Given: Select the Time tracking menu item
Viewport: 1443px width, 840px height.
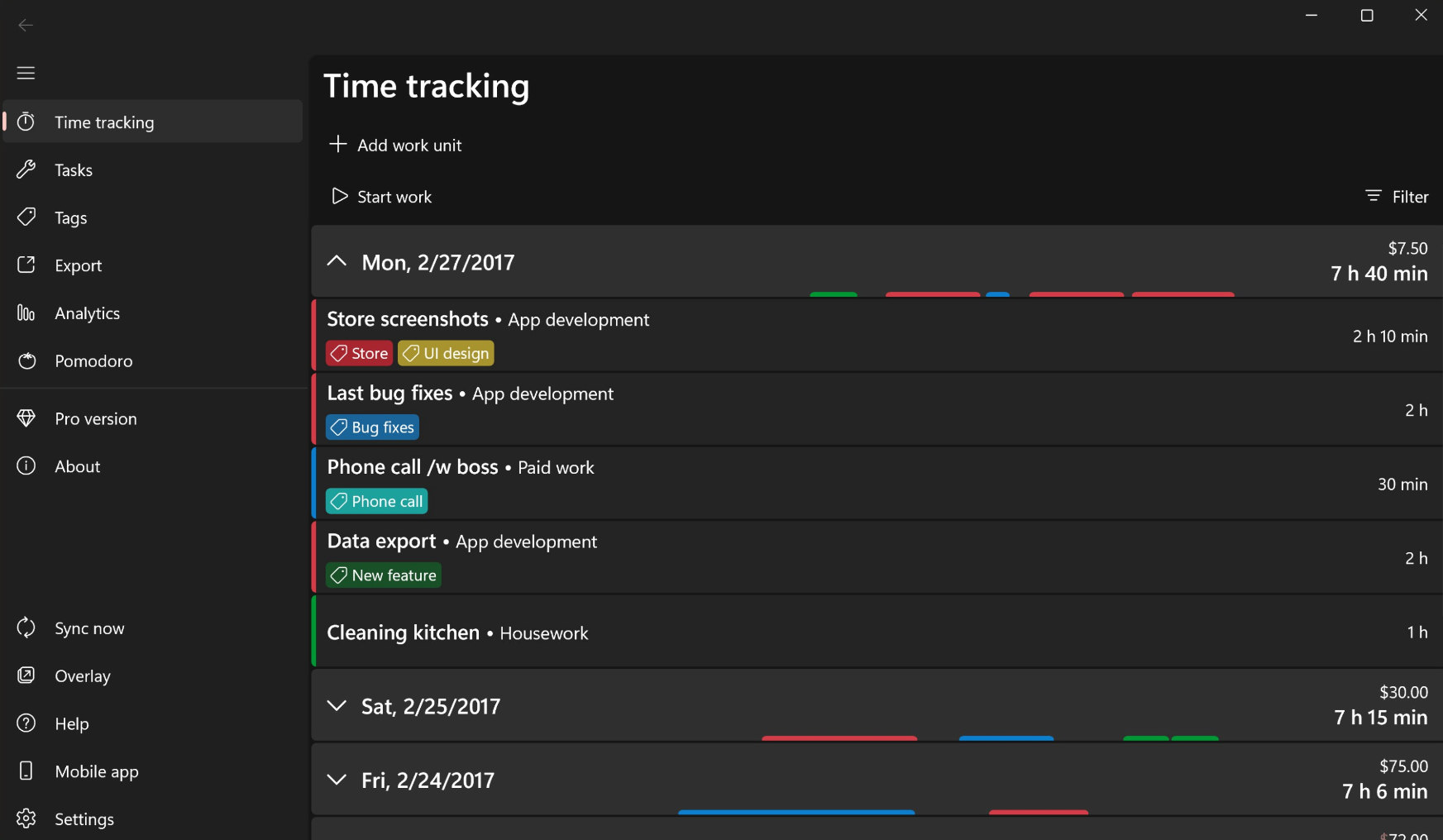Looking at the screenshot, I should (x=153, y=122).
